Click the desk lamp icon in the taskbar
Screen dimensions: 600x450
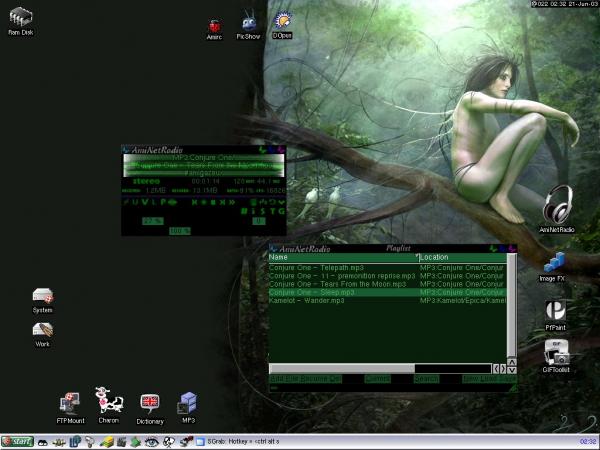(90, 442)
